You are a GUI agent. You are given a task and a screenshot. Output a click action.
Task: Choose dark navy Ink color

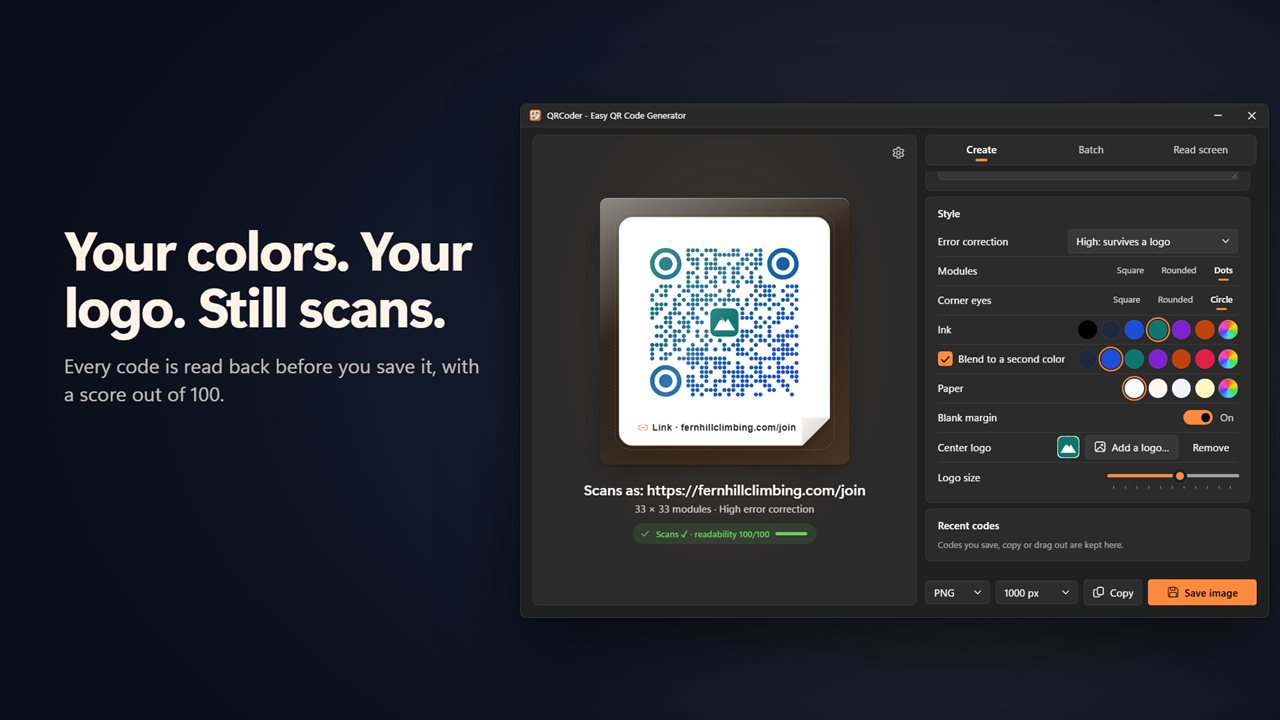coord(1111,330)
